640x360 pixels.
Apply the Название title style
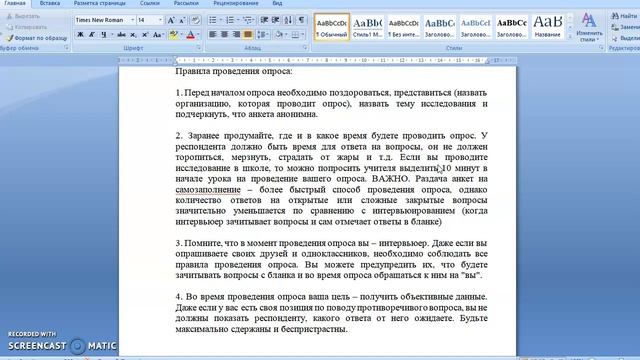point(548,27)
